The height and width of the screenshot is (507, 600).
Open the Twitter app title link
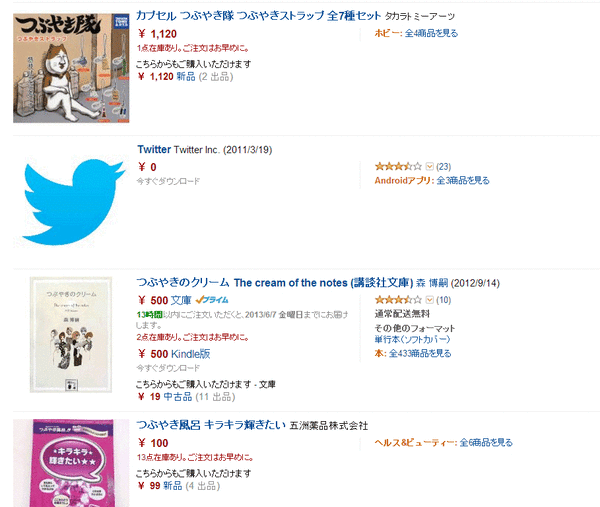click(154, 149)
